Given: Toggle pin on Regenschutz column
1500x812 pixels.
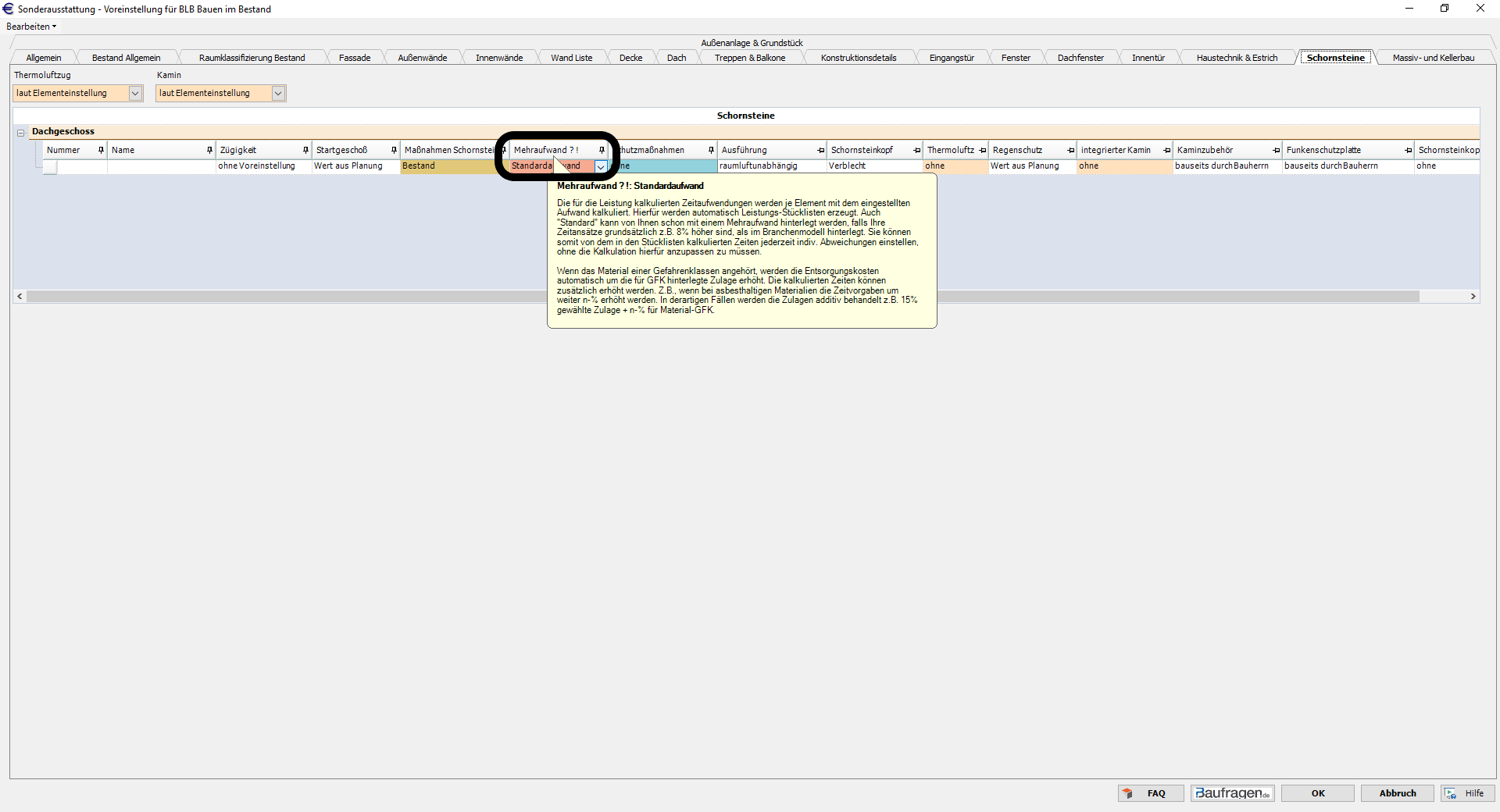Looking at the screenshot, I should pyautogui.click(x=1070, y=150).
